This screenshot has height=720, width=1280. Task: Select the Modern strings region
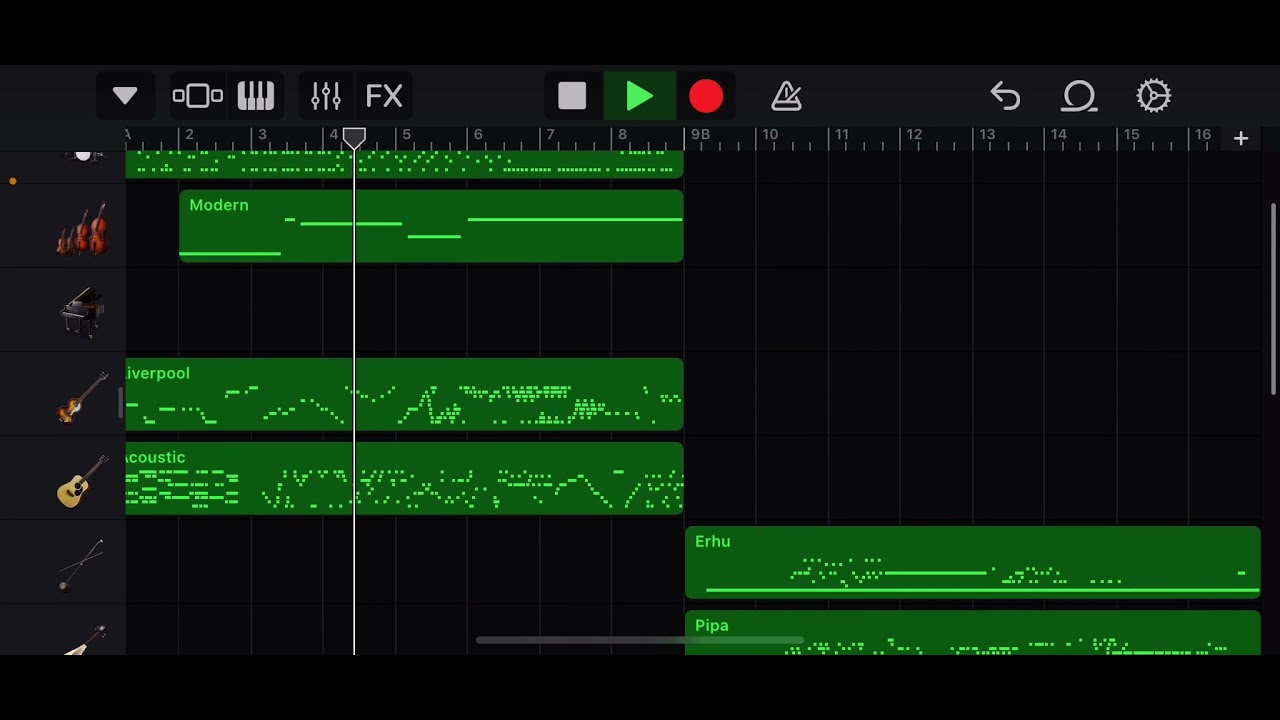[431, 226]
